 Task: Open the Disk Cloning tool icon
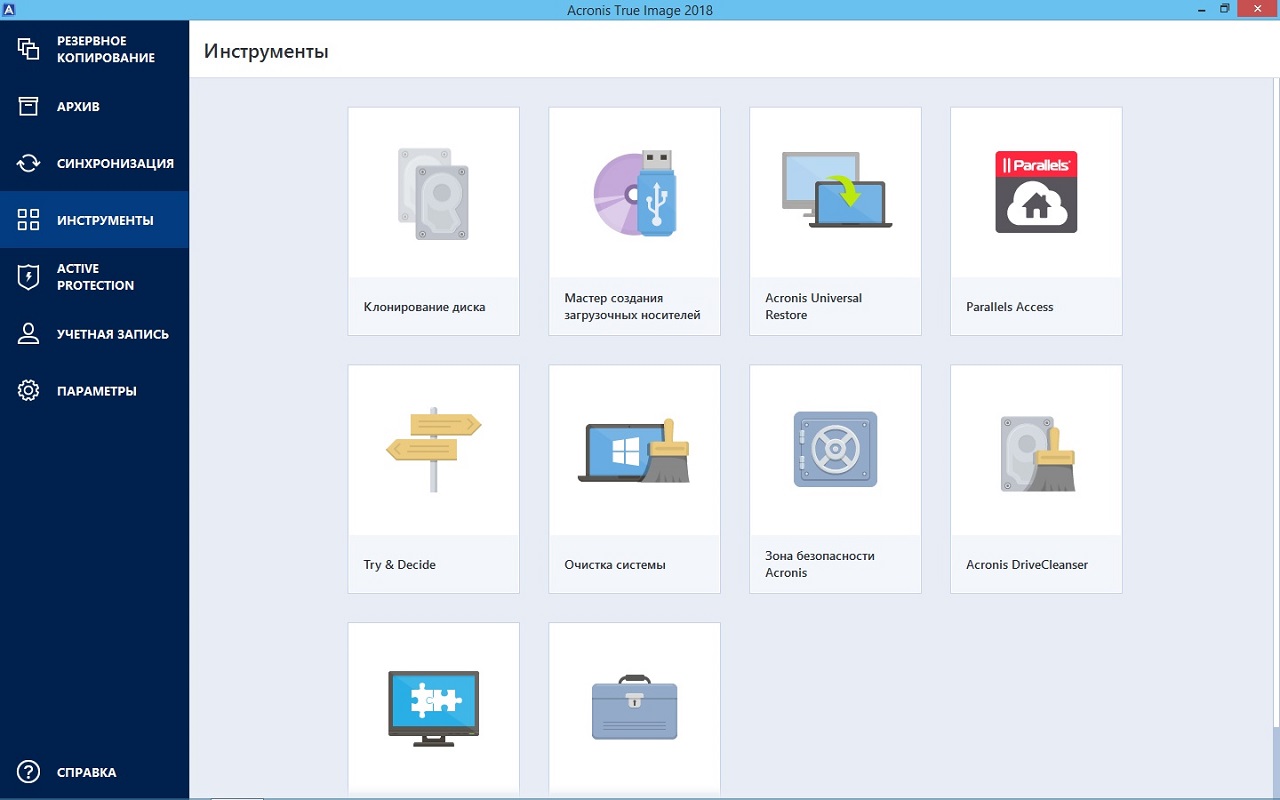tap(433, 194)
